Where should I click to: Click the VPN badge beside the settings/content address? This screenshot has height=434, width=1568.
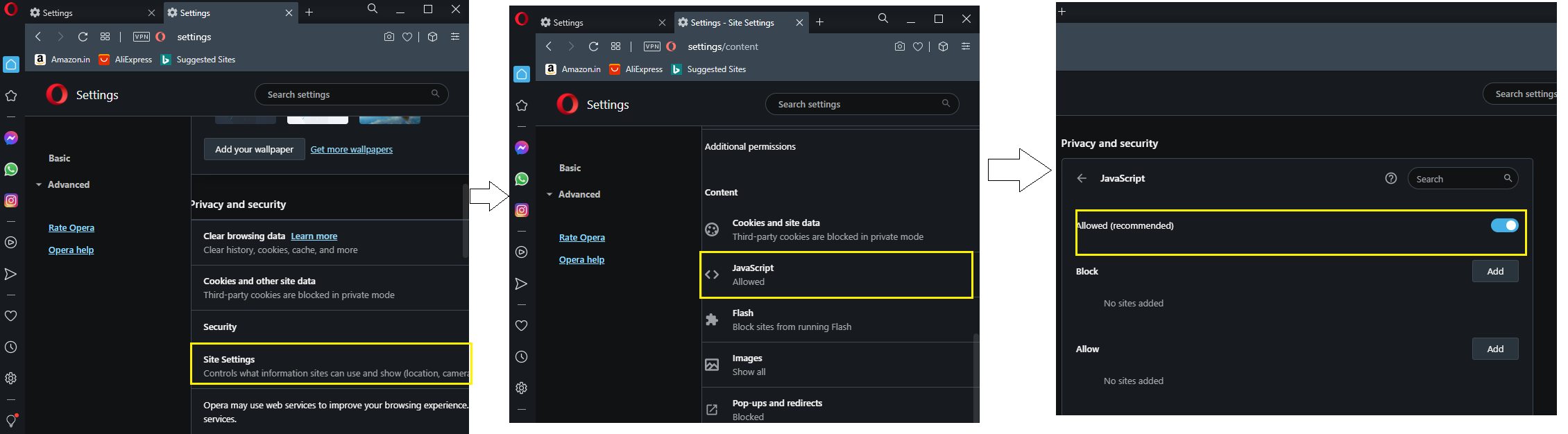651,46
